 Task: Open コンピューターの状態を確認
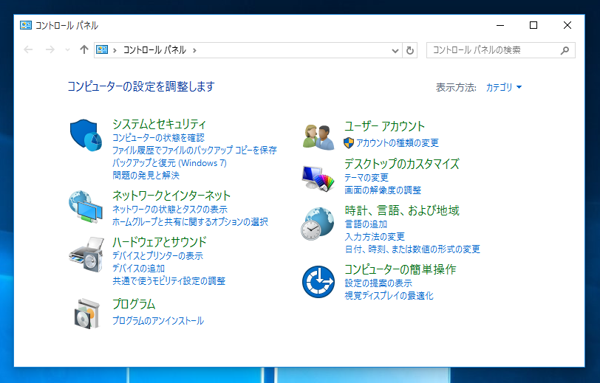(158, 138)
